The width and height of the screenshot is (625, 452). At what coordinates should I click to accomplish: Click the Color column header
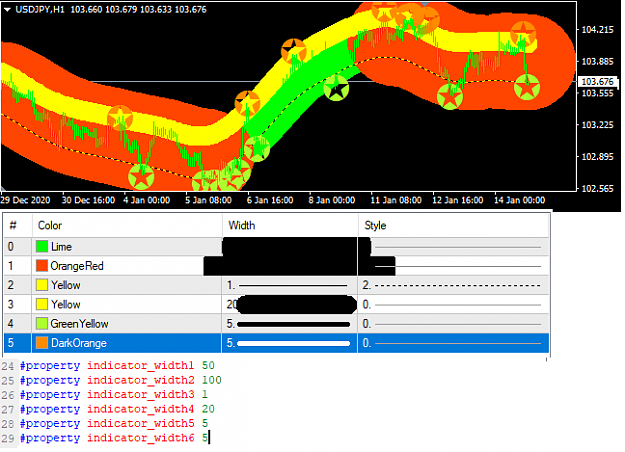(x=127, y=226)
